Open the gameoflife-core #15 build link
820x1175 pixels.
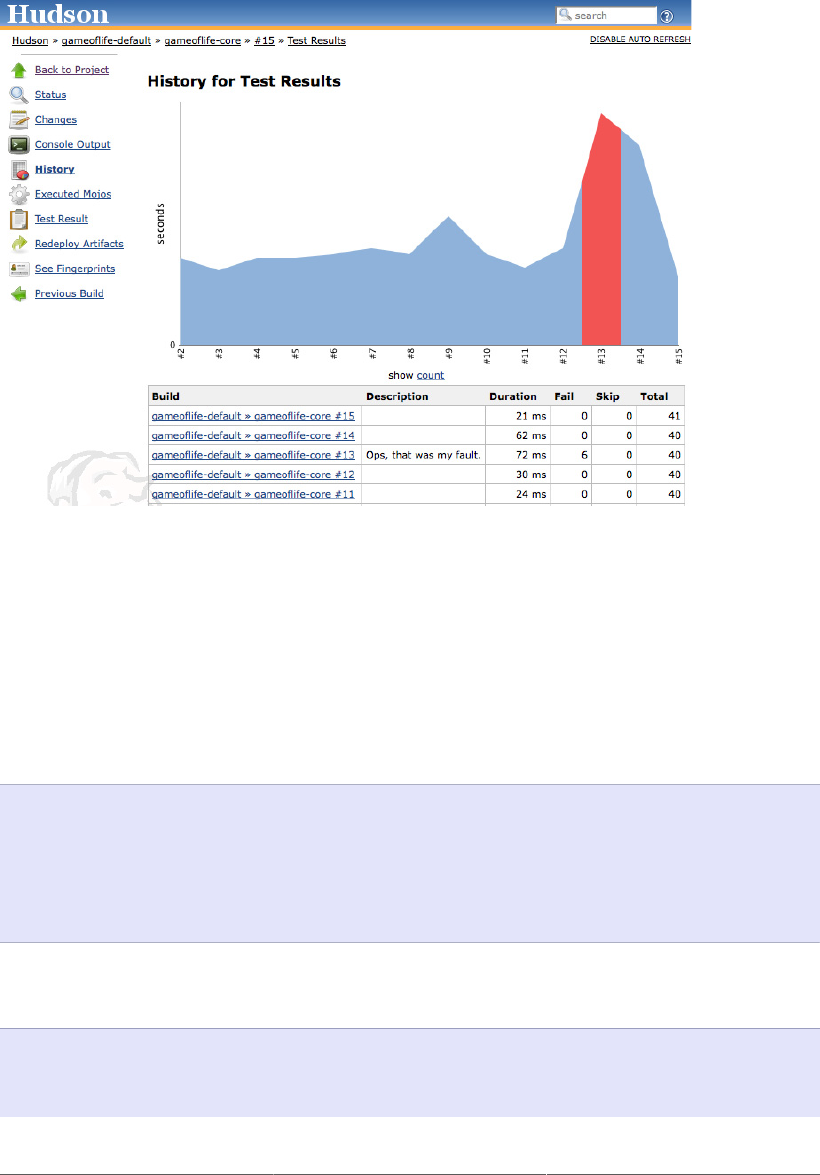253,416
